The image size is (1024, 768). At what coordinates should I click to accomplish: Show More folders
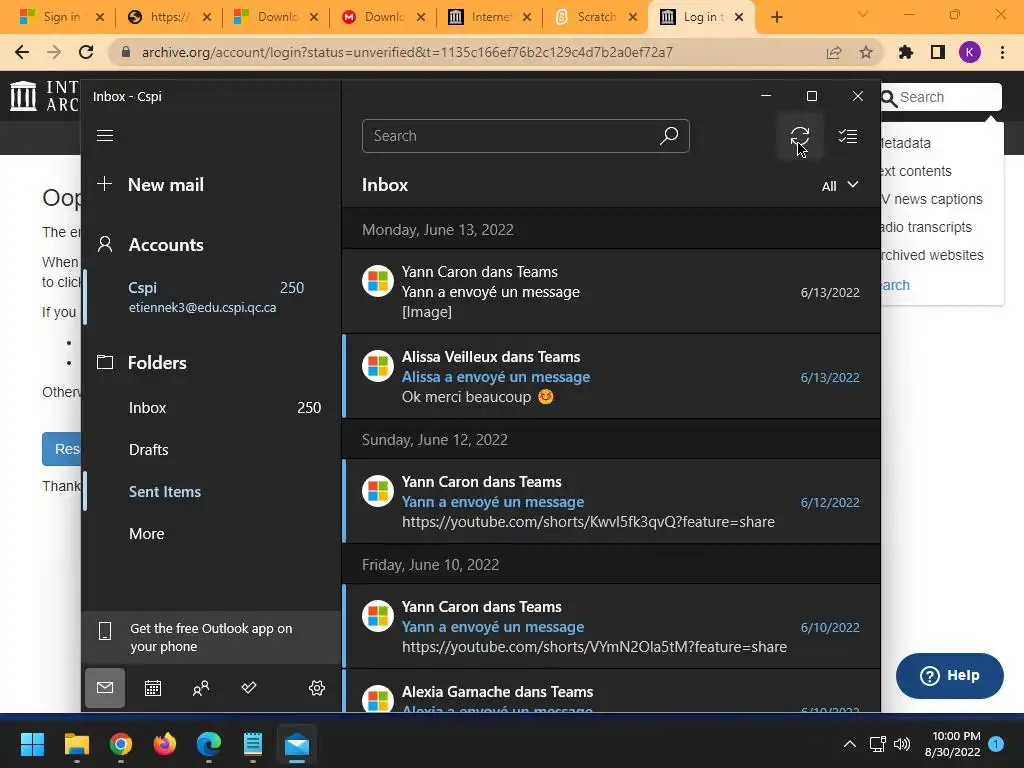212,534
